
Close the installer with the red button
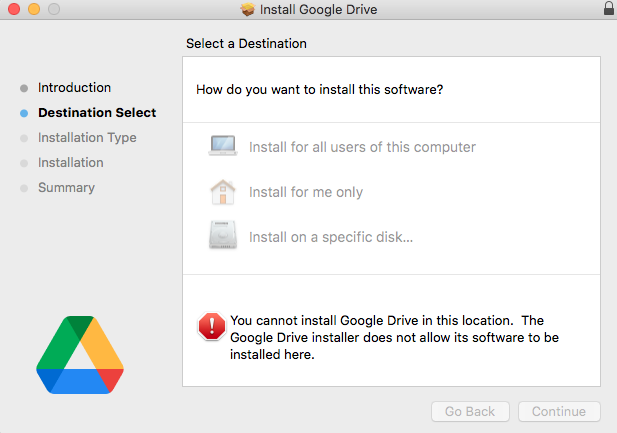tap(14, 9)
